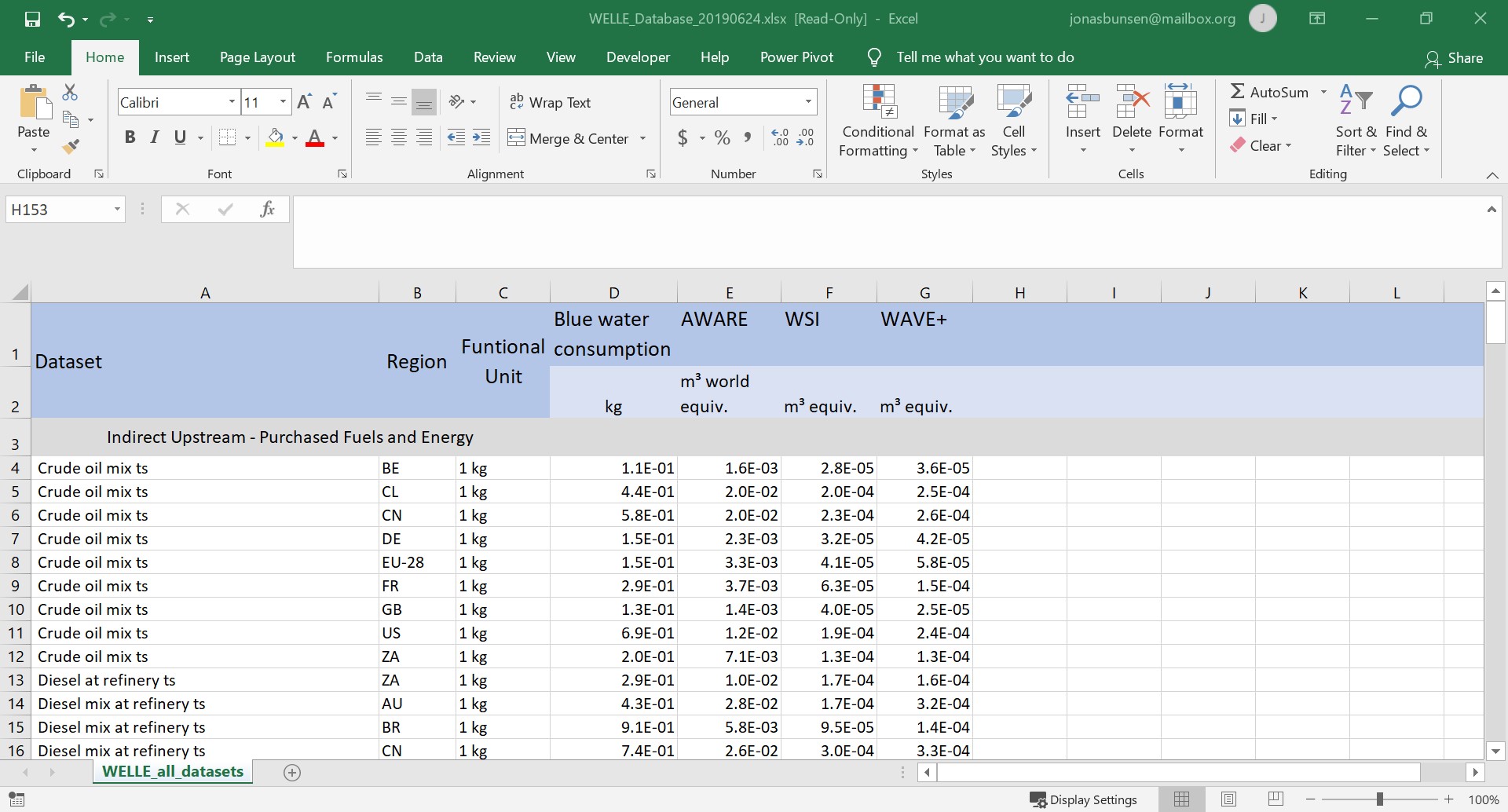Click Insert Function fx icon
Image resolution: width=1508 pixels, height=812 pixels.
[267, 209]
